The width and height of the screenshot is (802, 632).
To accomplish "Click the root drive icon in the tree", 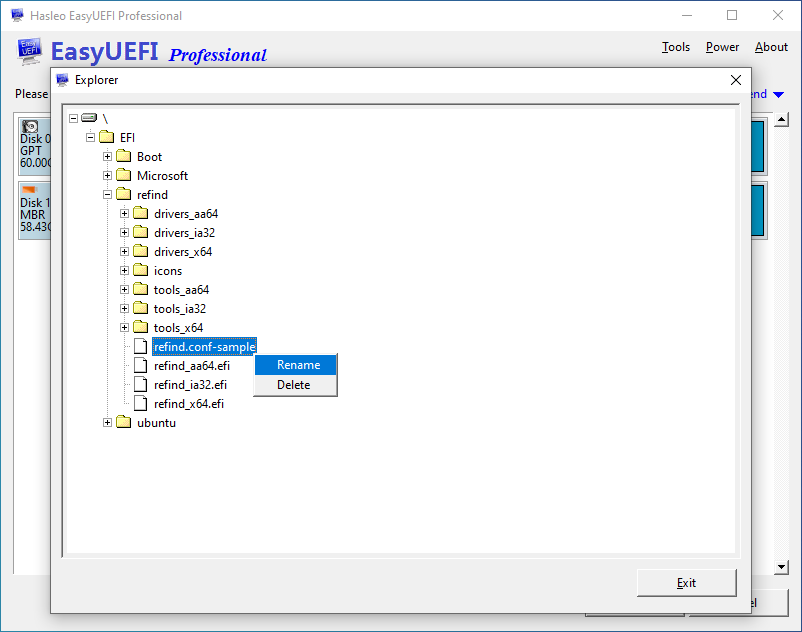I will click(89, 118).
